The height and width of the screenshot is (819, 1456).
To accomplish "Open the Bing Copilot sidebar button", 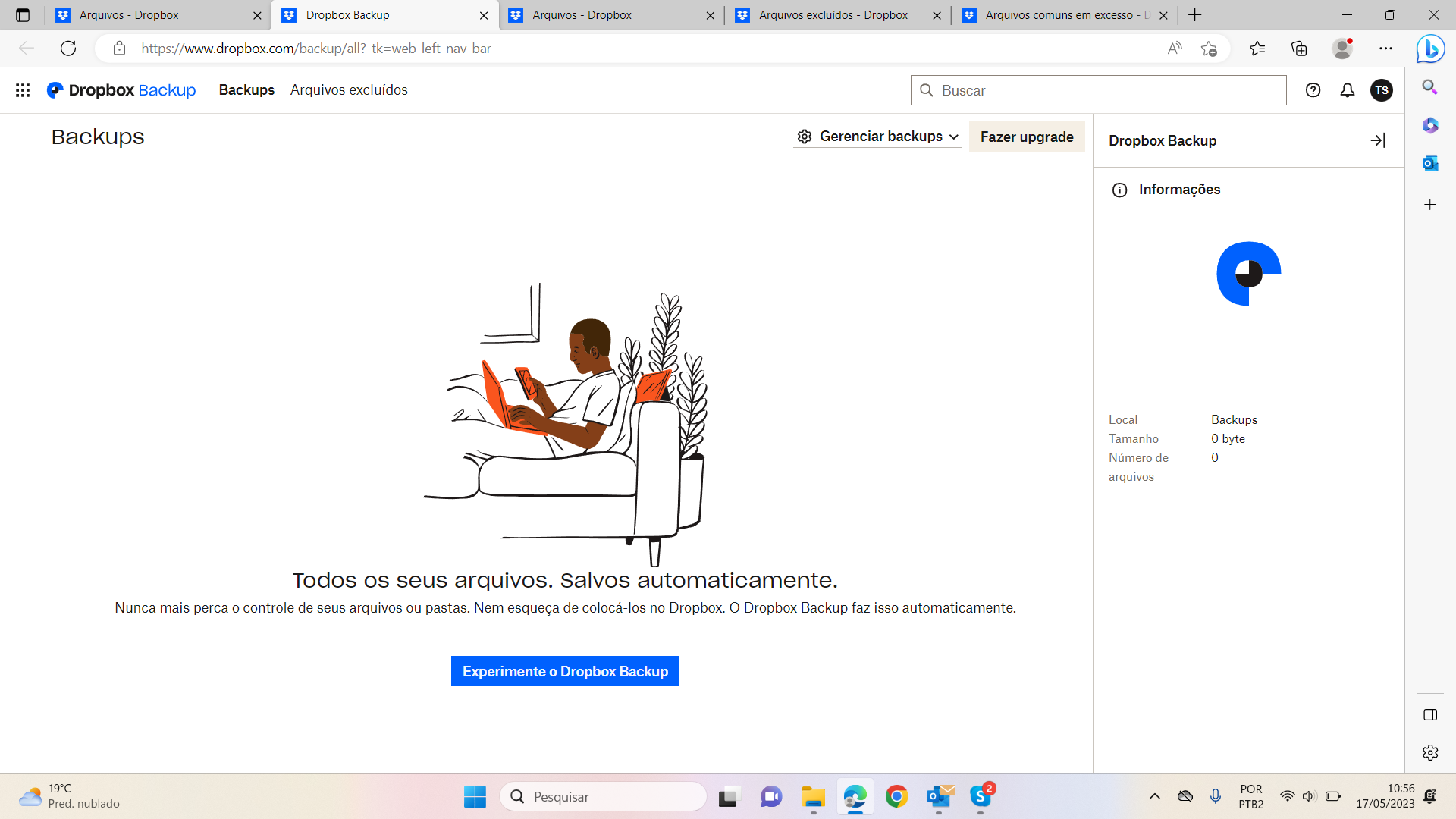I will click(x=1430, y=49).
